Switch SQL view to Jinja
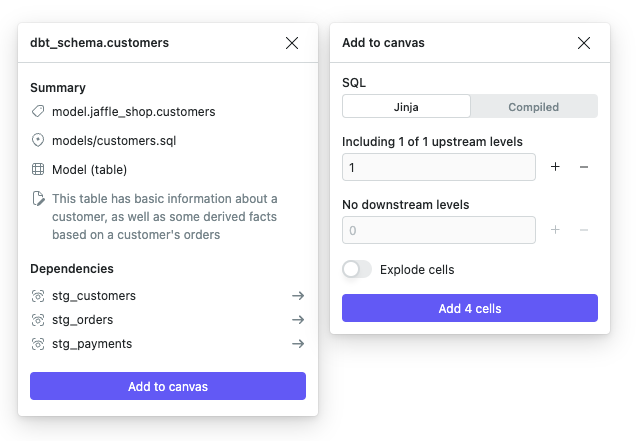639x441 pixels. 406,107
